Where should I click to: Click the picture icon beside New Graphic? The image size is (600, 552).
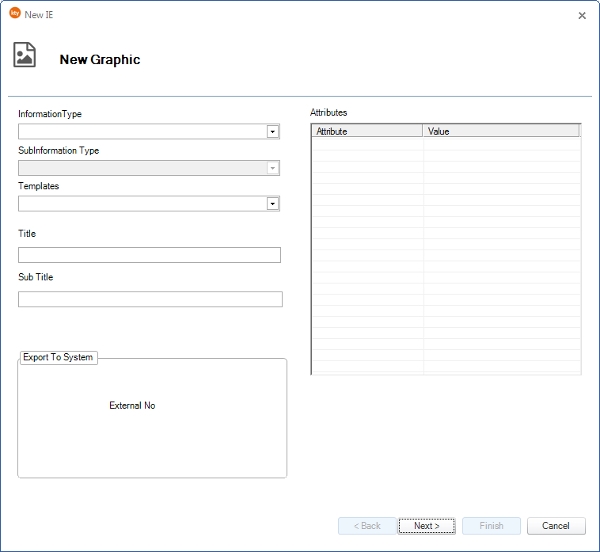[25, 55]
